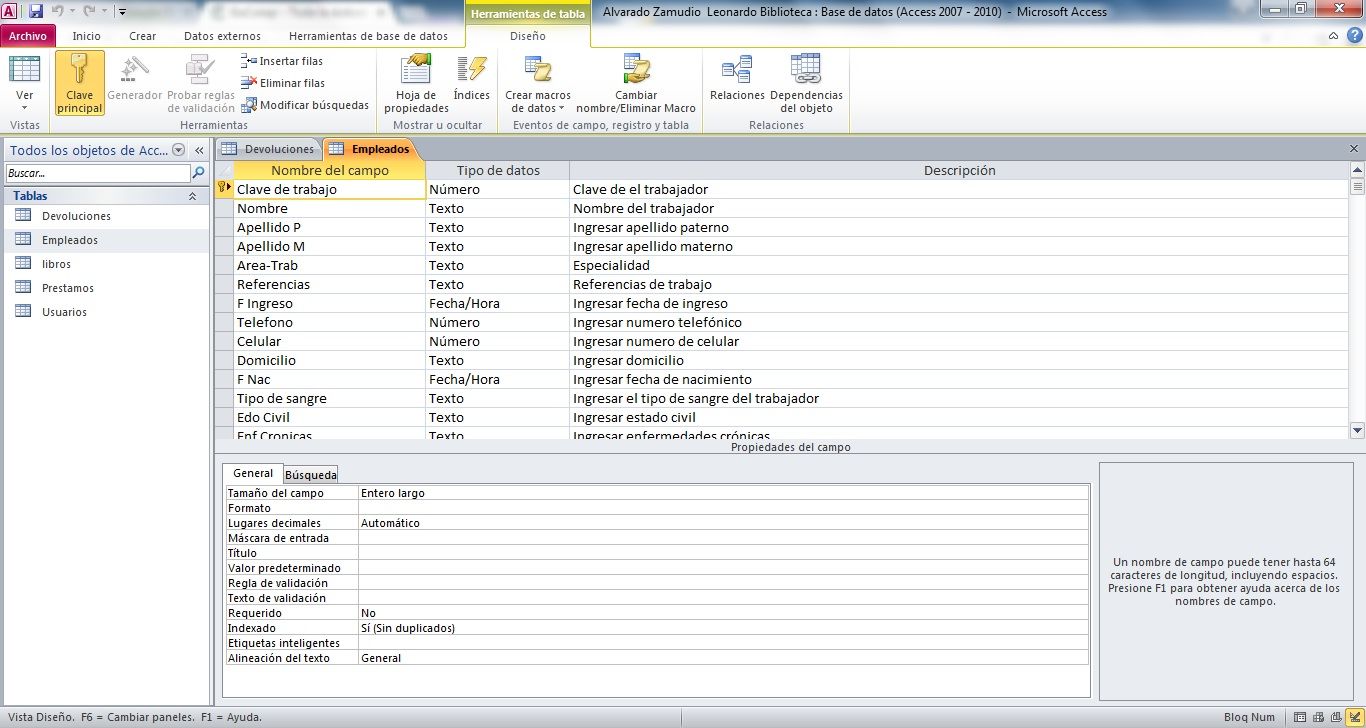
Task: Click the field grid vertical scrollbar down arrow
Action: tap(1357, 431)
